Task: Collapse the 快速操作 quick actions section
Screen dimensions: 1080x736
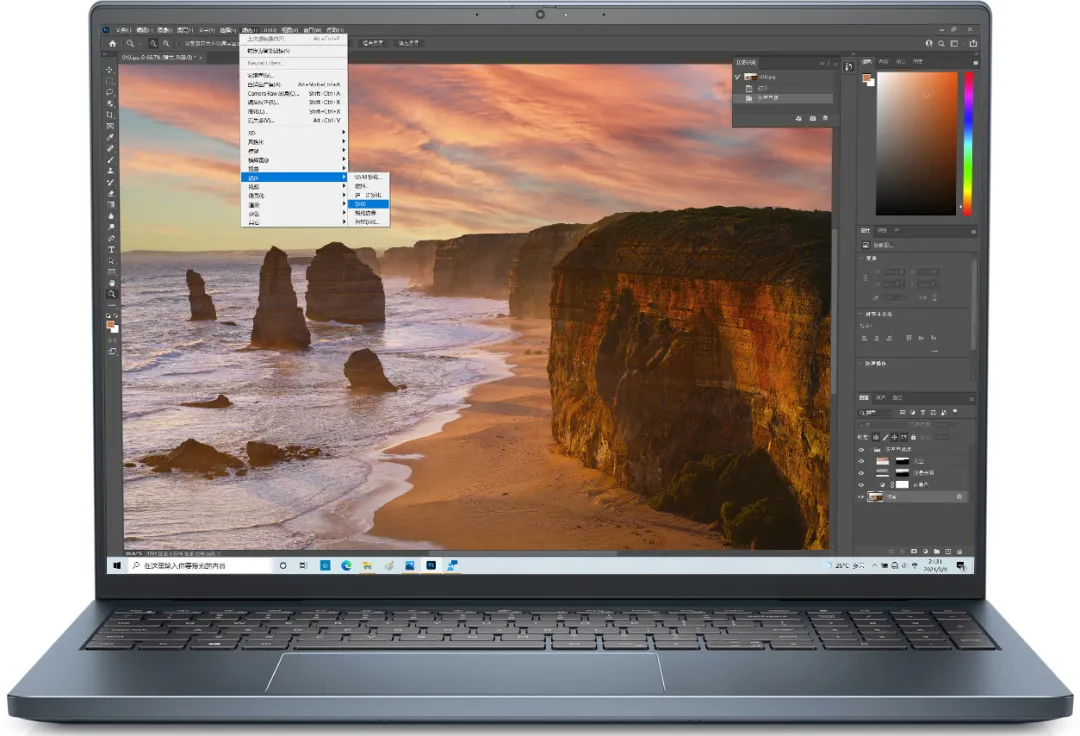Action: point(862,364)
